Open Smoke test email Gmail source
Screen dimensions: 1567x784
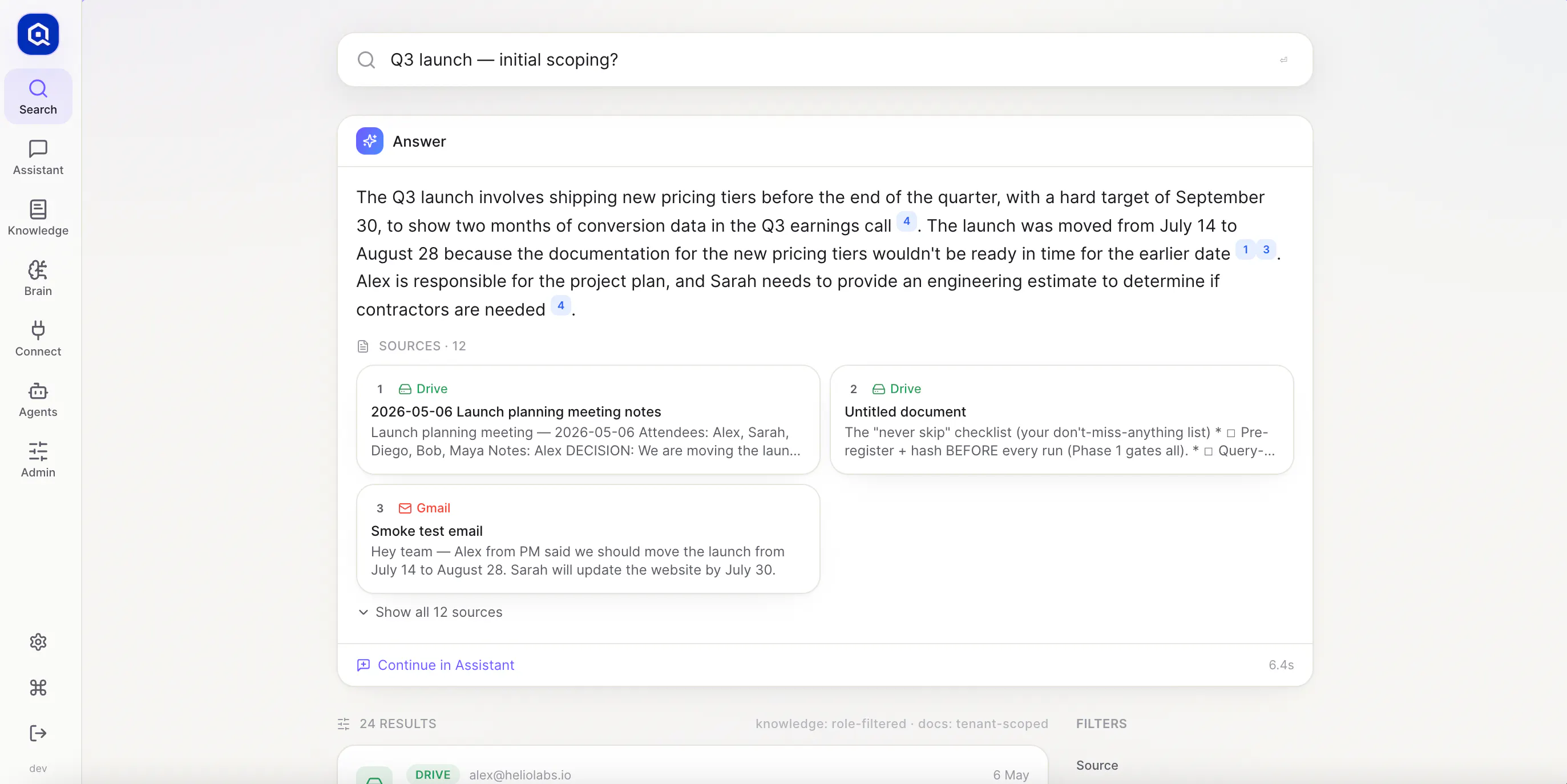tap(588, 539)
